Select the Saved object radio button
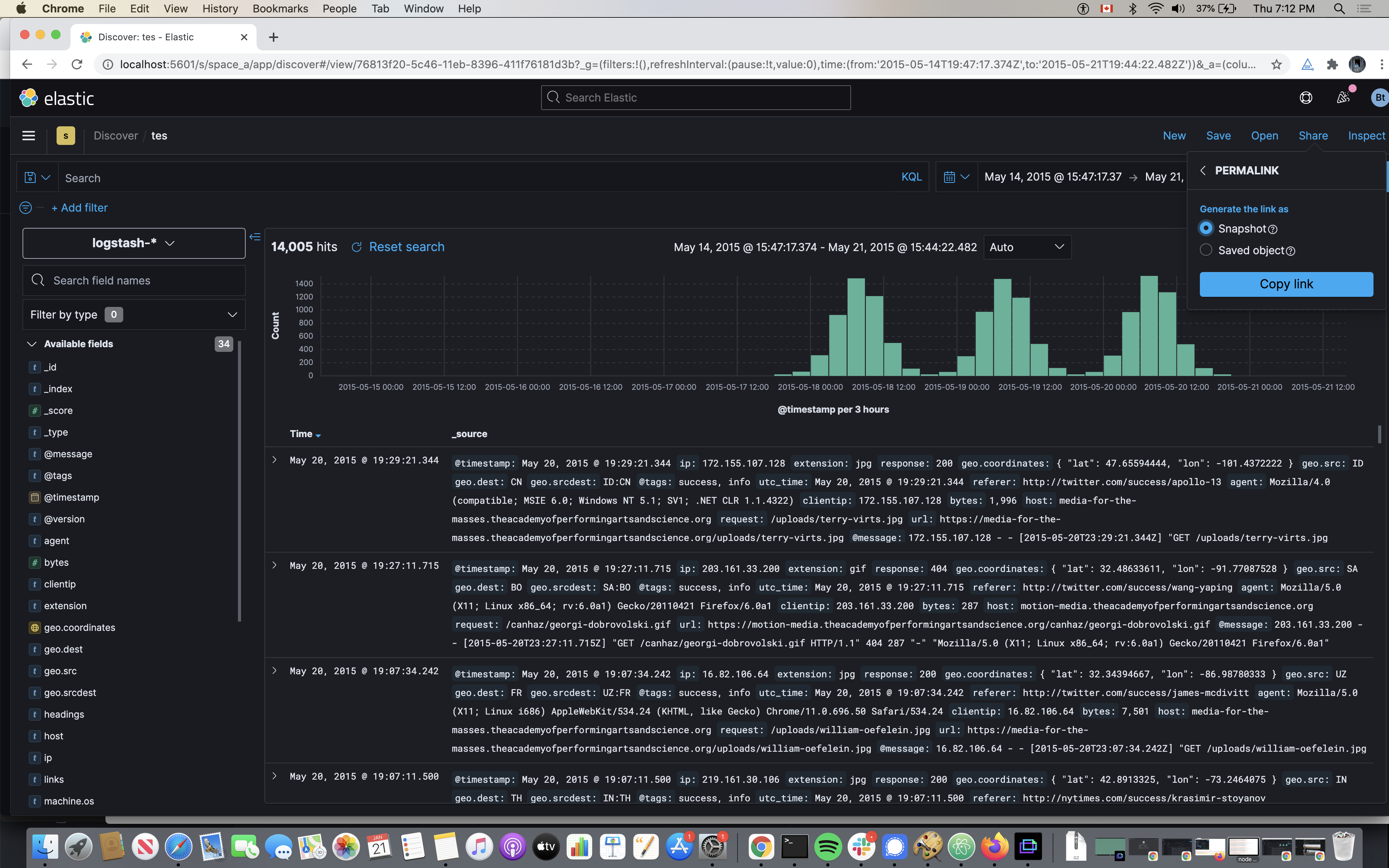 click(1206, 250)
